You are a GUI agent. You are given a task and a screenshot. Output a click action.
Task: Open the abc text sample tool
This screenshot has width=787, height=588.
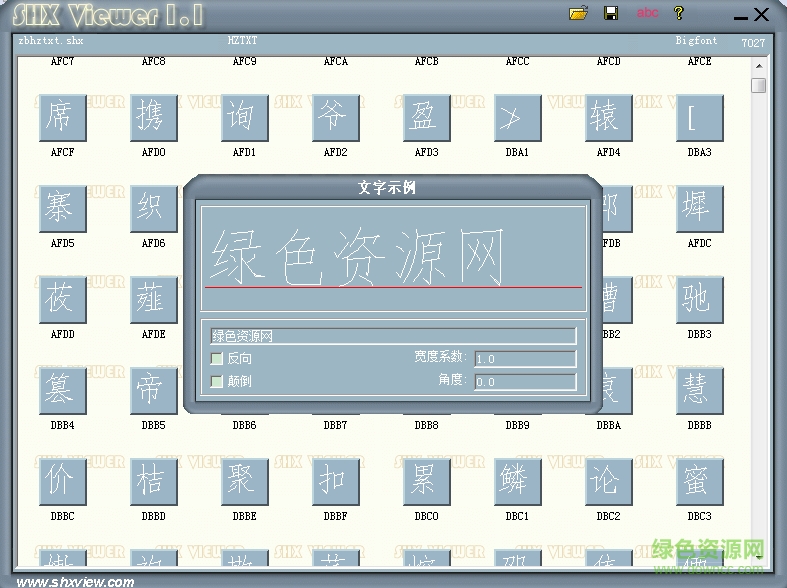tap(647, 13)
